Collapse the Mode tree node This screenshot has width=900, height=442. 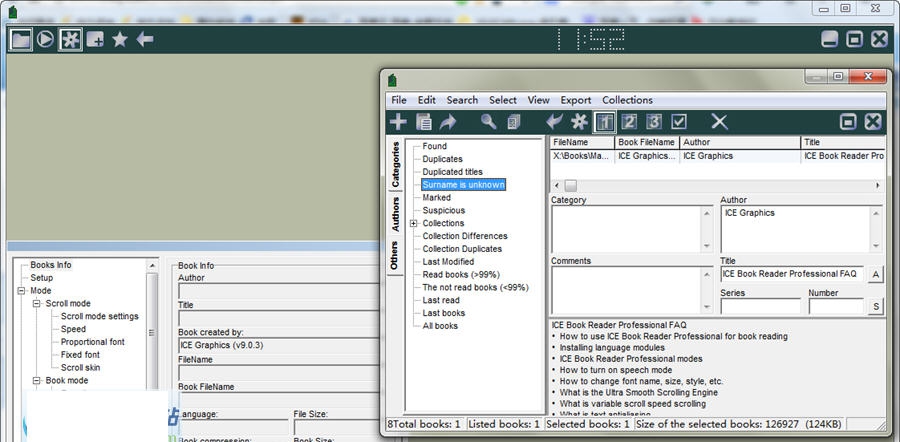[21, 291]
